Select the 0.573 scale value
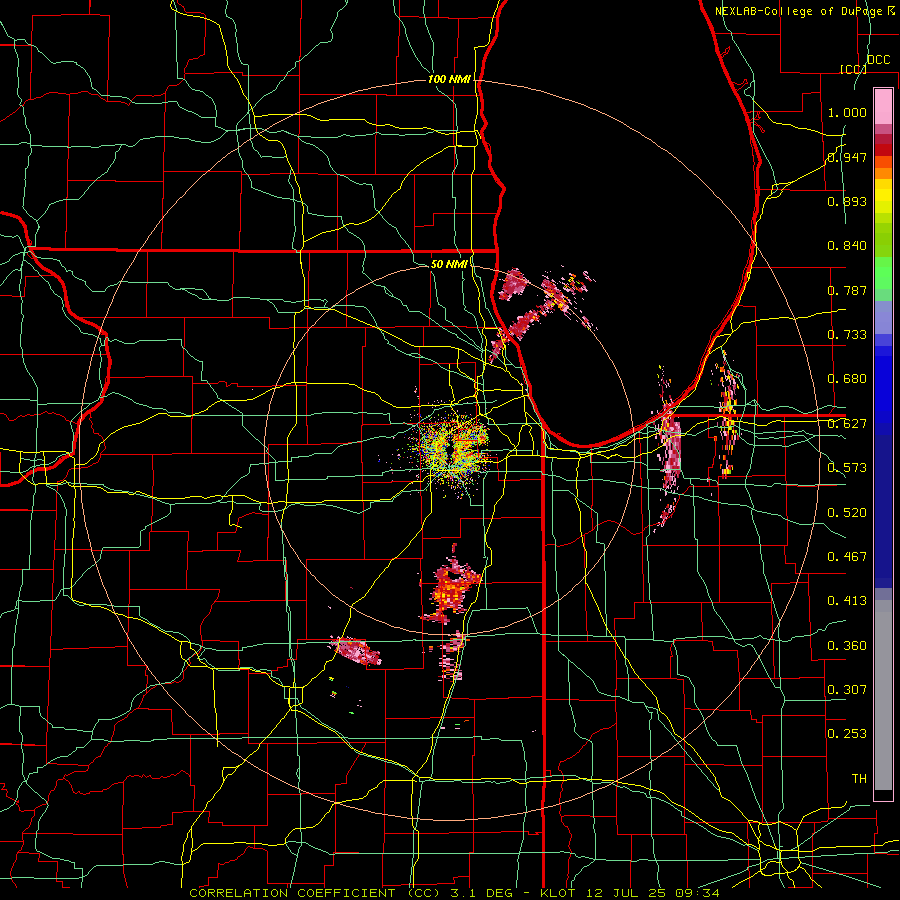The height and width of the screenshot is (900, 900). coord(847,468)
